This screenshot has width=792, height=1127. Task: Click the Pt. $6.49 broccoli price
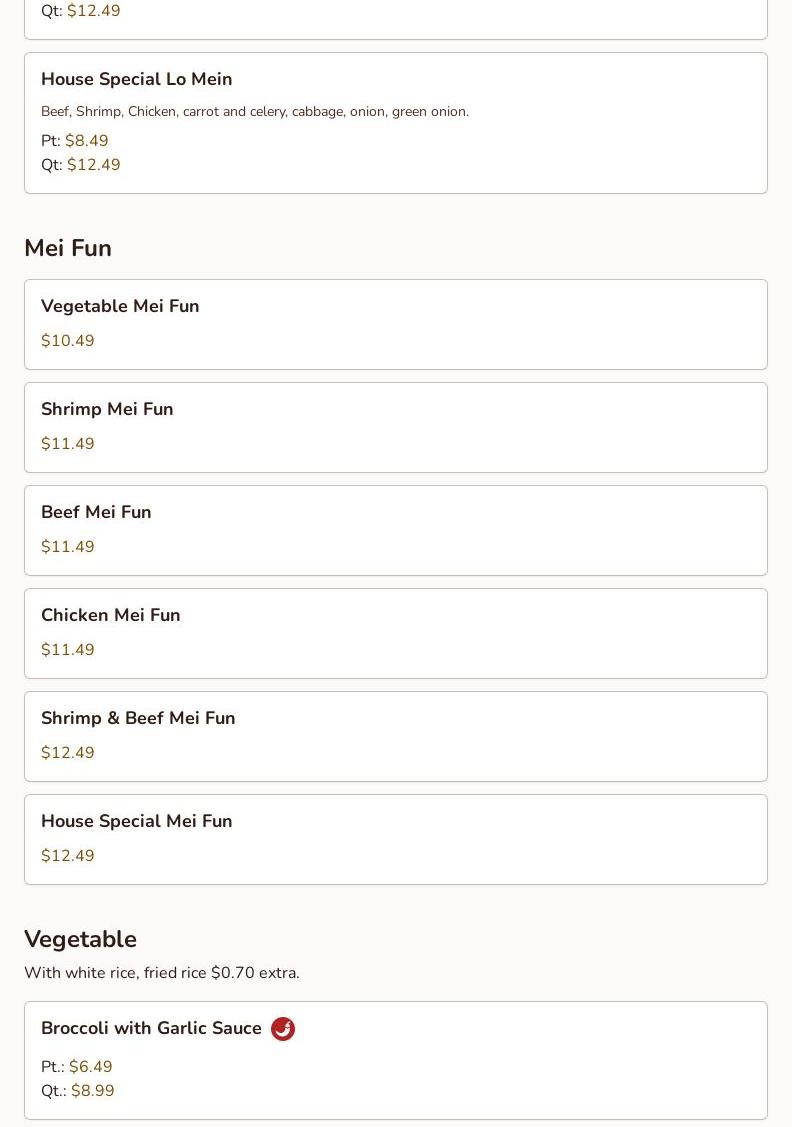tap(77, 1066)
